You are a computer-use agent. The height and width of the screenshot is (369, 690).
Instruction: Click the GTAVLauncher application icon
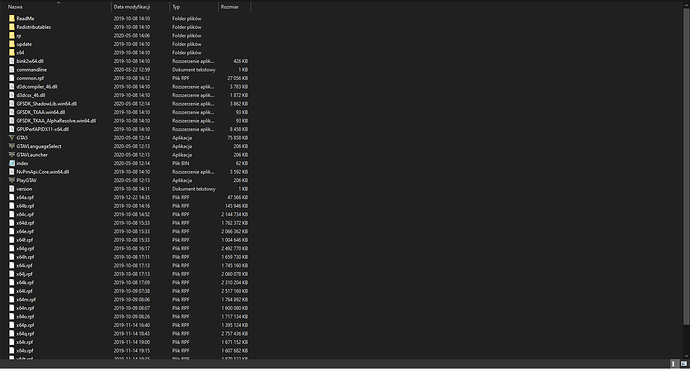[12, 154]
